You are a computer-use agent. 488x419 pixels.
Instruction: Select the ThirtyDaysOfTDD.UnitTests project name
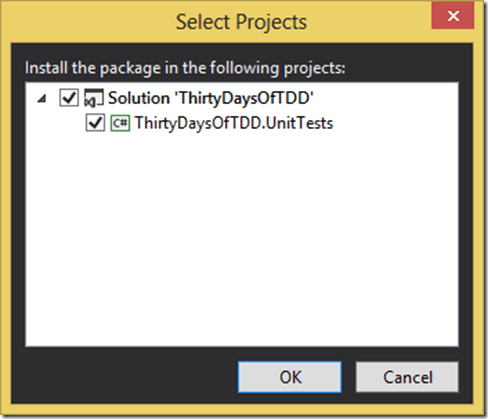click(234, 123)
